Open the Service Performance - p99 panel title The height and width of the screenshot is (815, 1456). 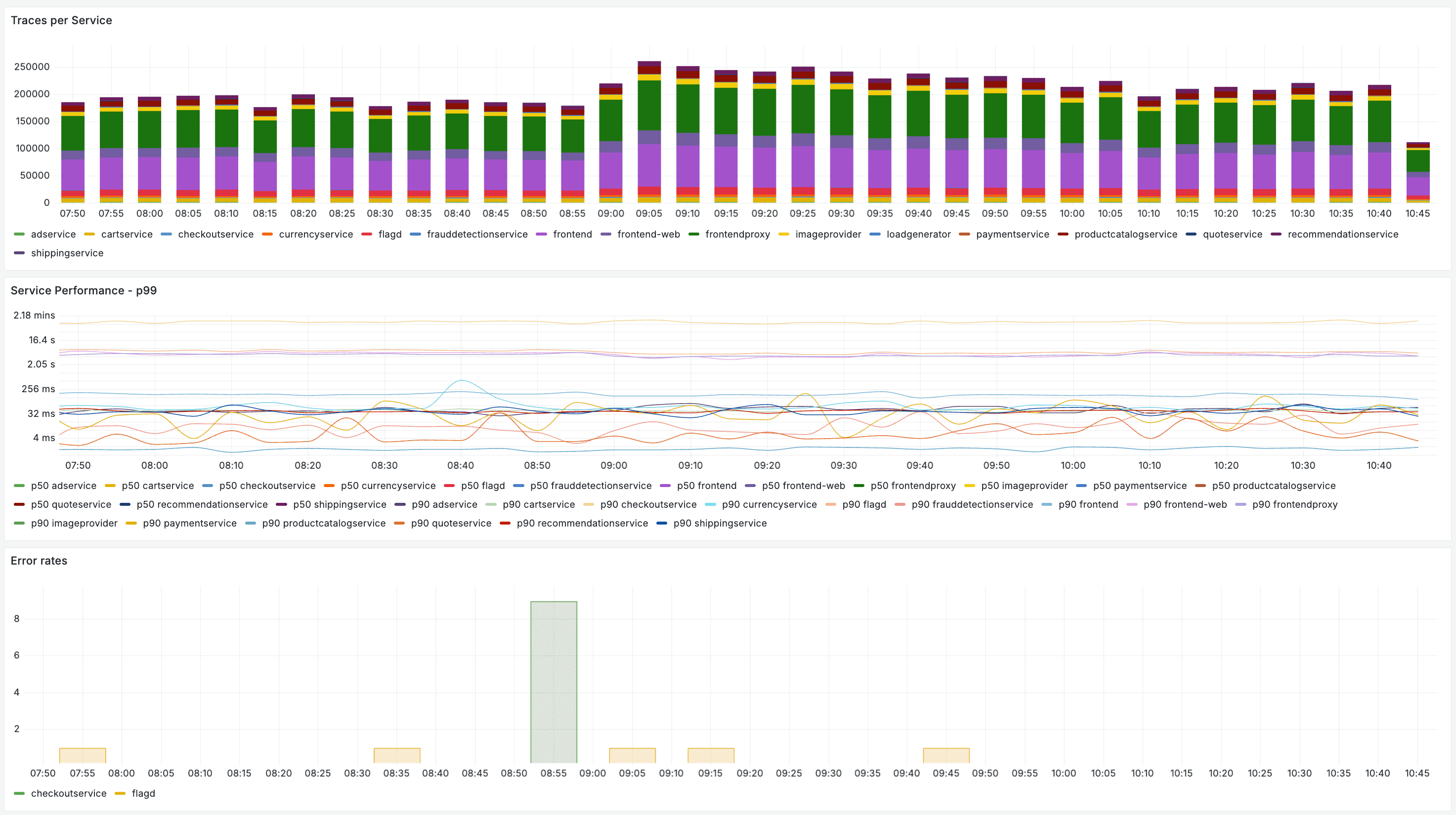click(84, 290)
